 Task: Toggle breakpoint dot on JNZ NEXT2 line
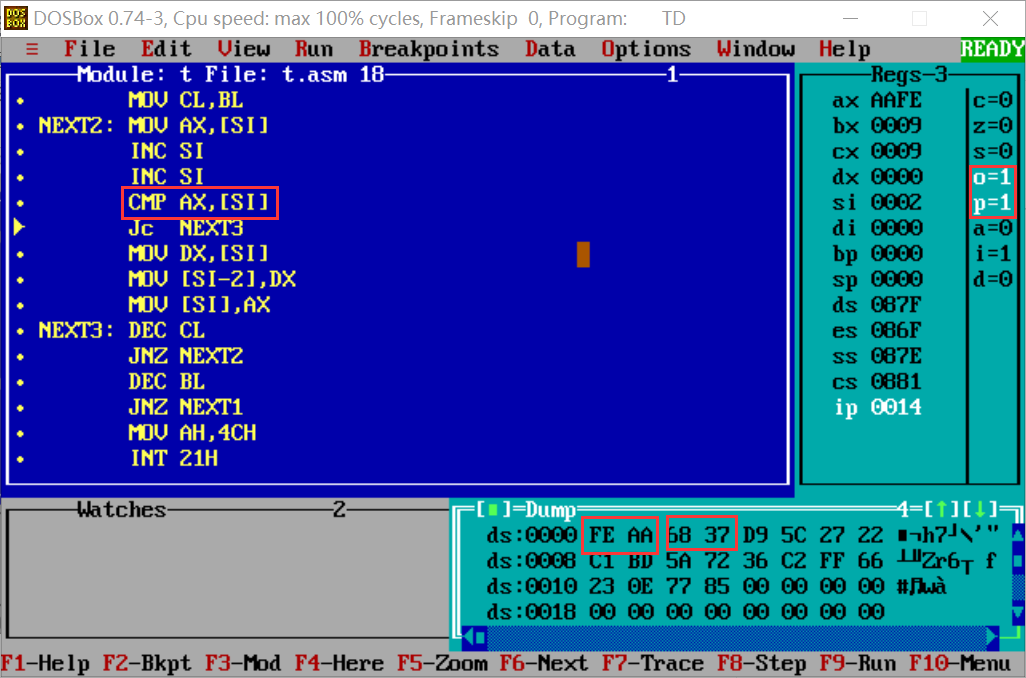pos(20,357)
